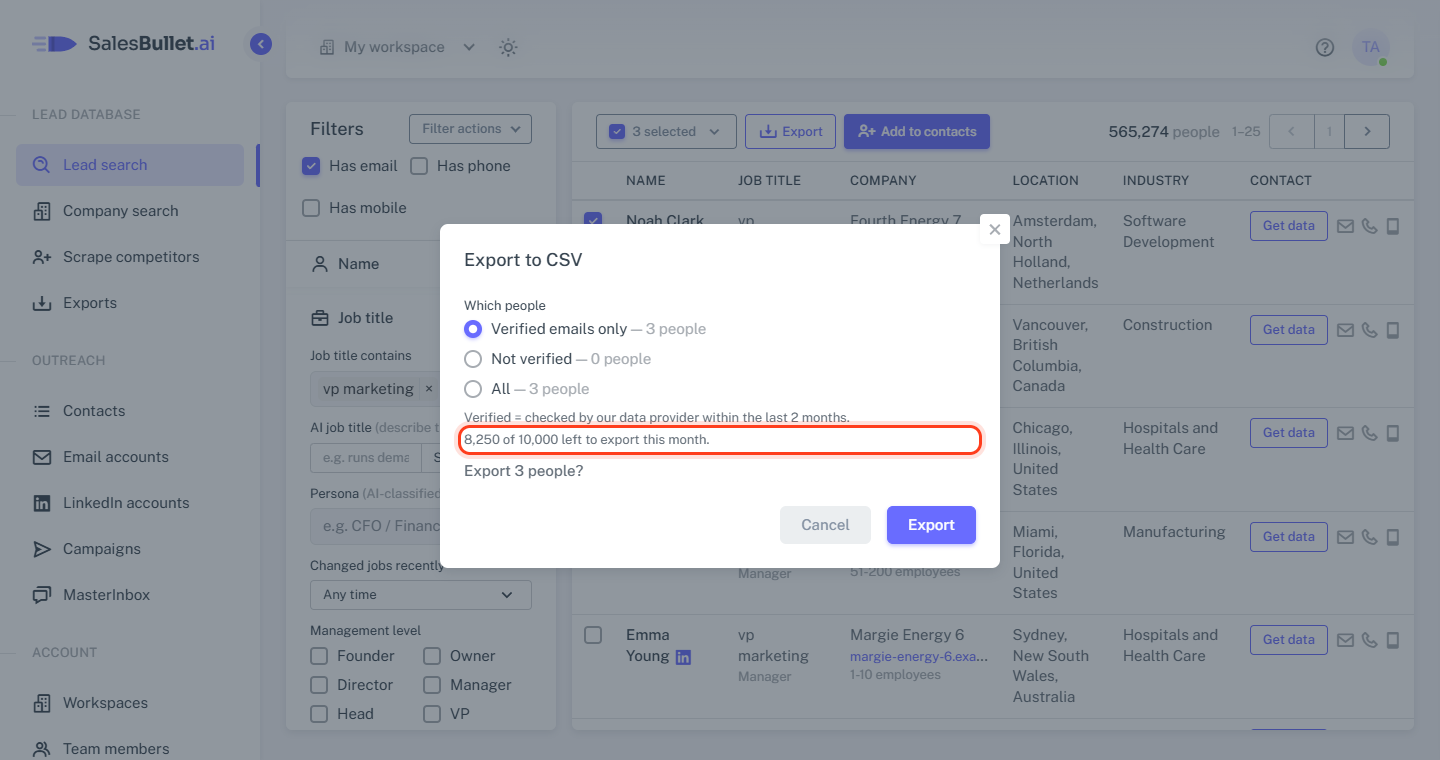1440x760 pixels.
Task: Open the Filter actions dropdown
Action: (x=470, y=129)
